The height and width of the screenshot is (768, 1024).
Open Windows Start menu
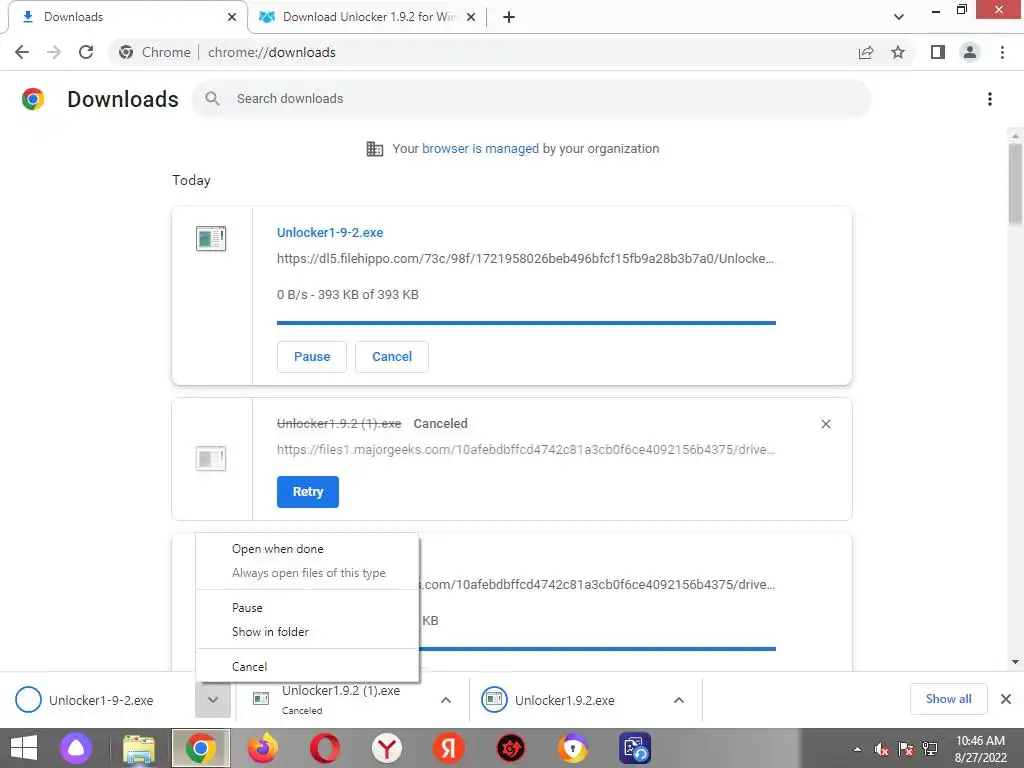point(24,748)
